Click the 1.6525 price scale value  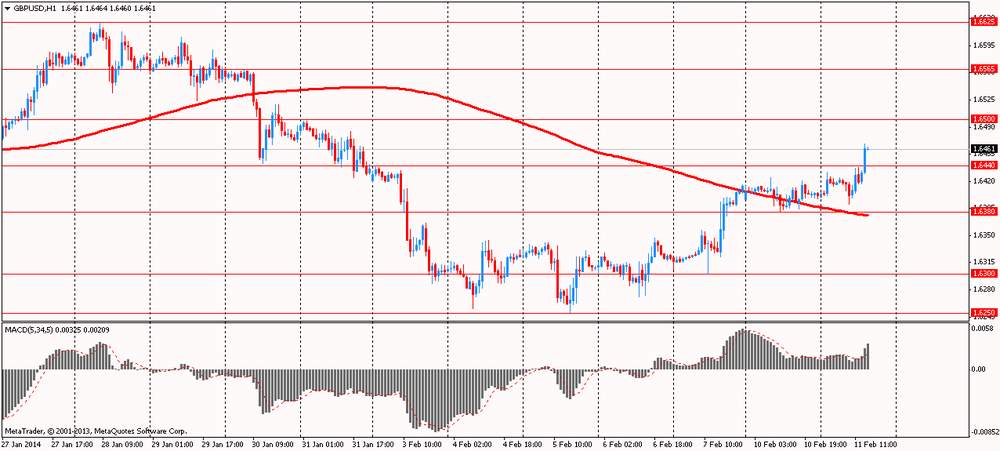tap(983, 100)
